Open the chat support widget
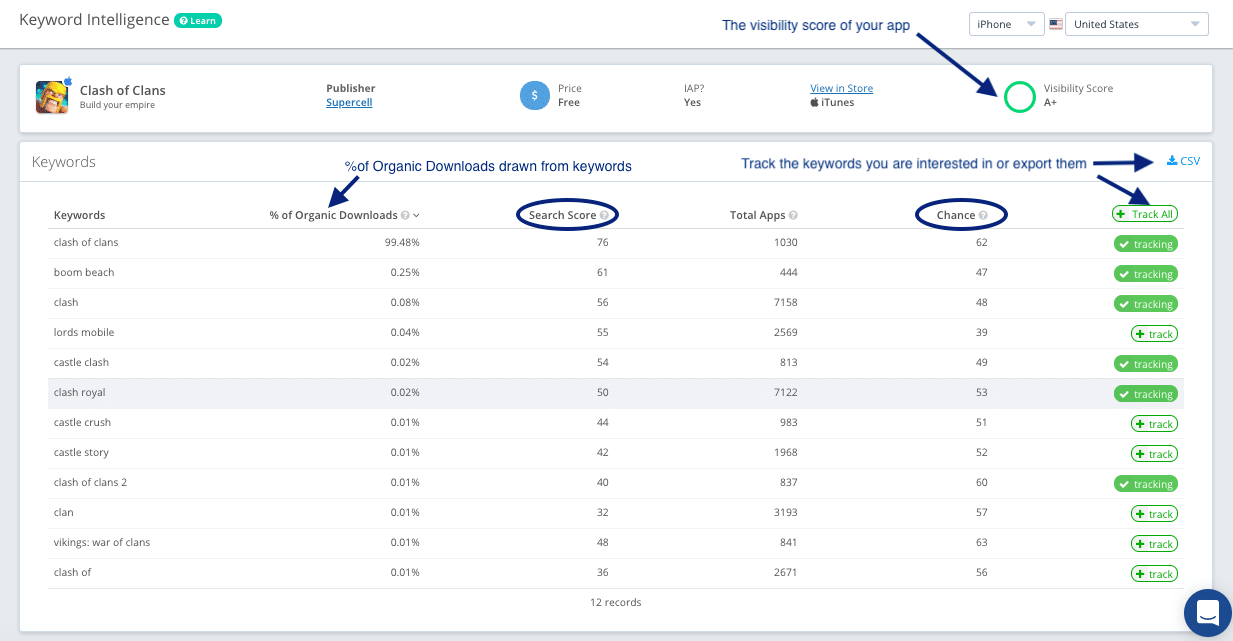Viewport: 1233px width, 641px height. click(x=1207, y=612)
